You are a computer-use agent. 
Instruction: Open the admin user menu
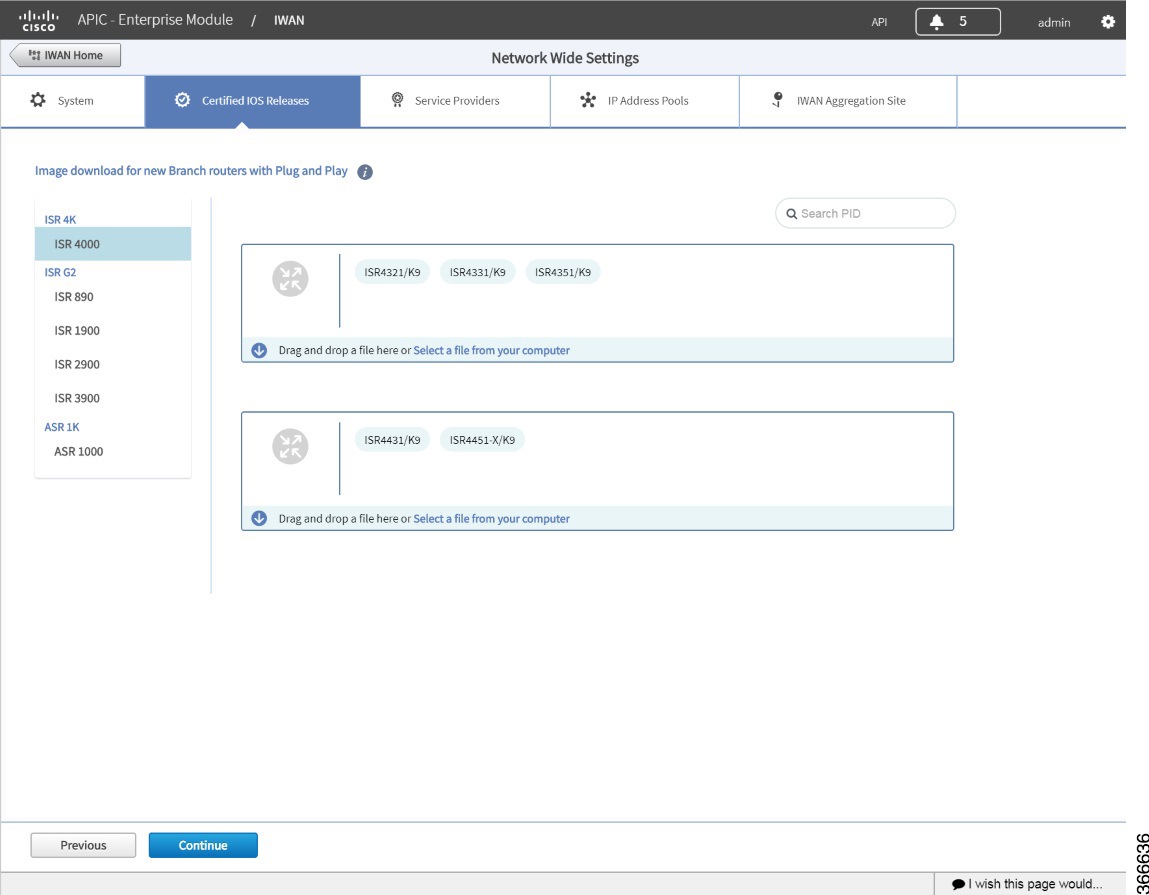(x=1054, y=23)
